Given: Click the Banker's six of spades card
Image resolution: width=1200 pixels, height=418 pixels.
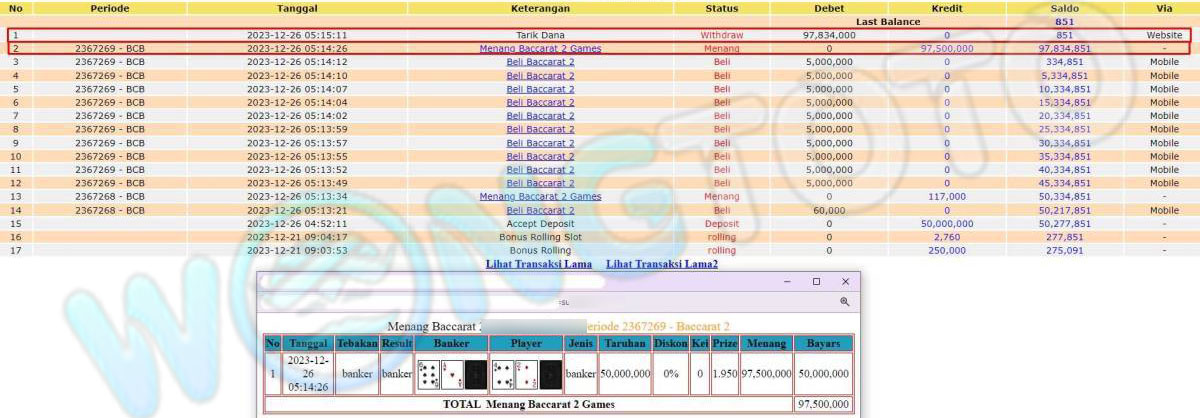Looking at the screenshot, I should (x=427, y=374).
